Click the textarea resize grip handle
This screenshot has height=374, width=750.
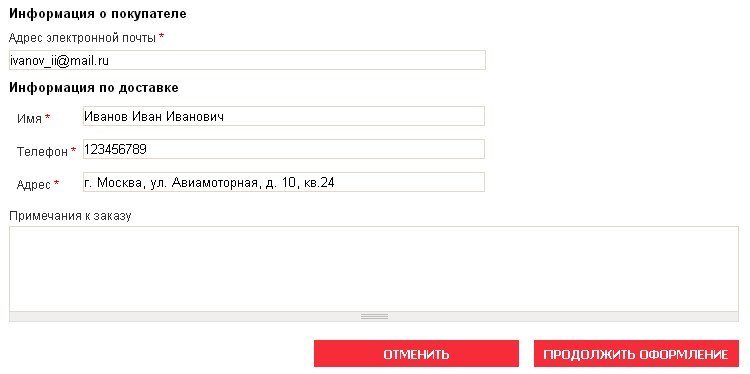click(374, 317)
